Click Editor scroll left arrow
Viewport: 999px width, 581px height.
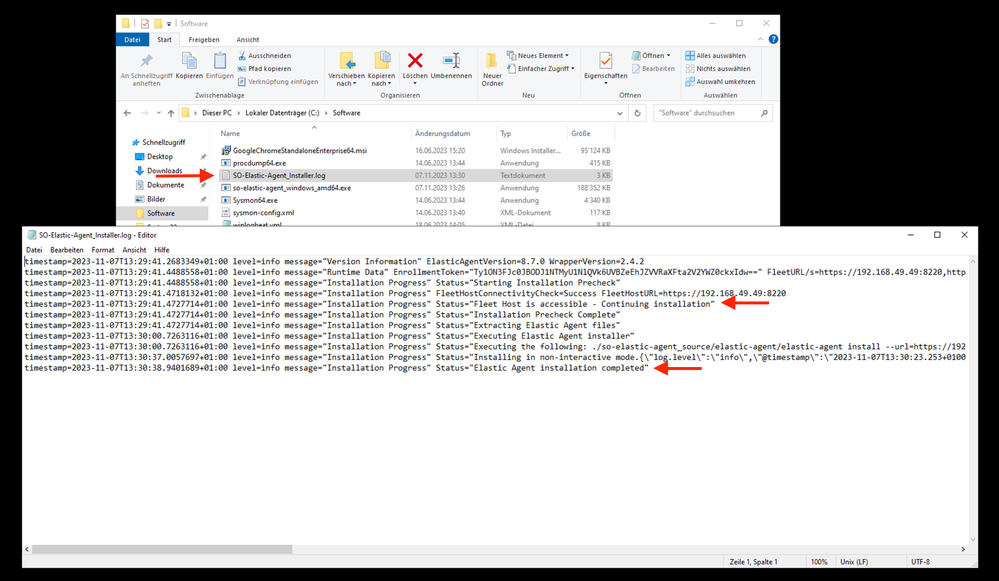pos(27,549)
